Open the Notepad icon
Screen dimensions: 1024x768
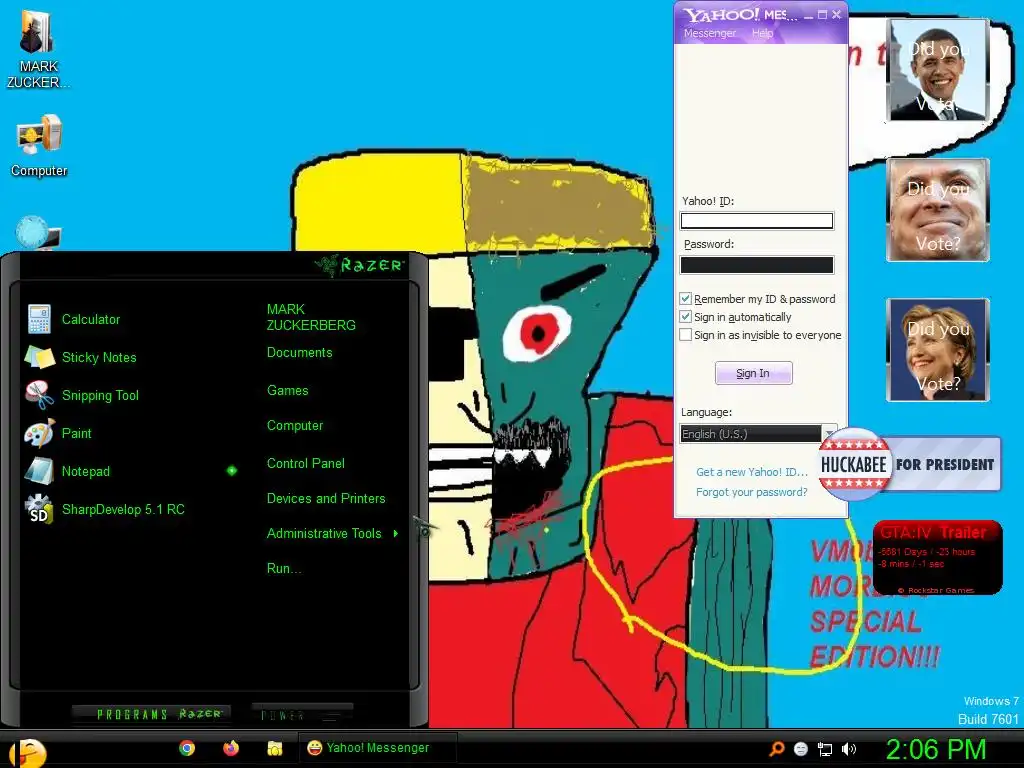coord(39,471)
